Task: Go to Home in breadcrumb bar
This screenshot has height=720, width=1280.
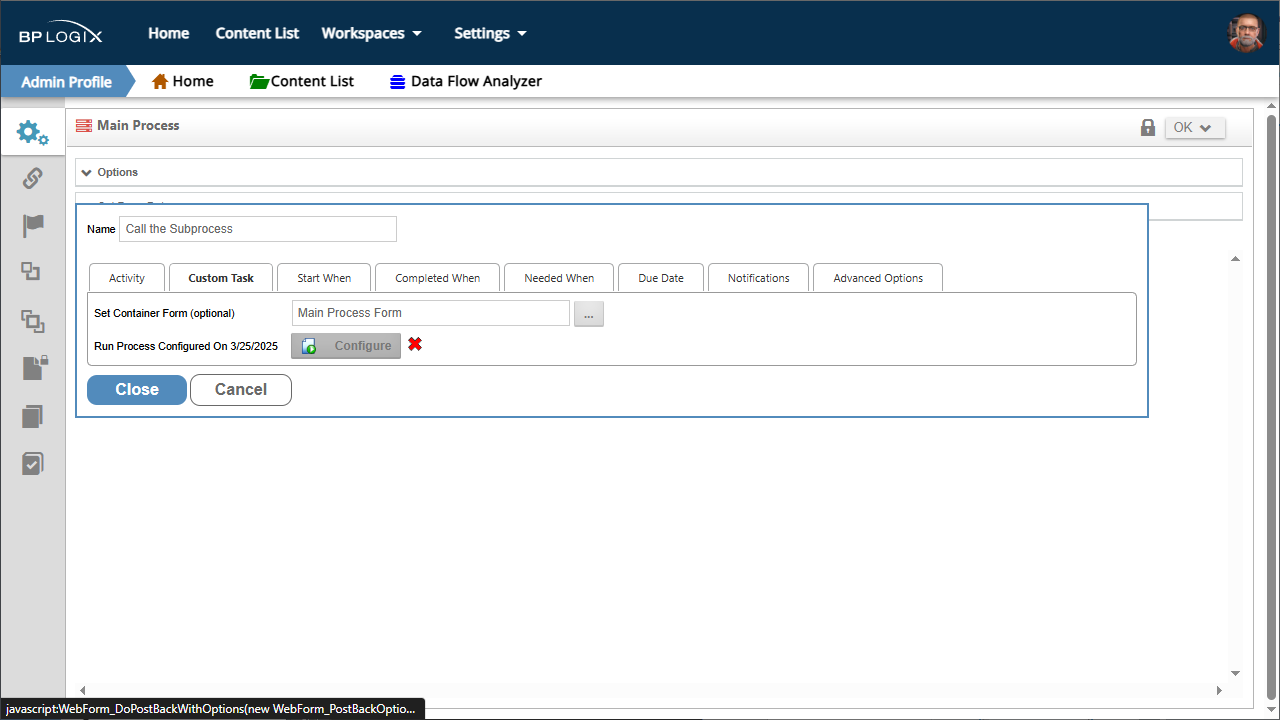Action: click(183, 82)
